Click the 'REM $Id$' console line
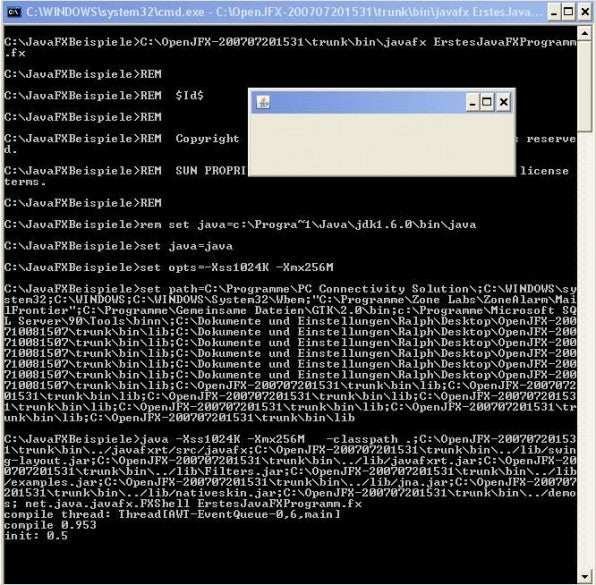This screenshot has width=596, height=585. (x=104, y=95)
